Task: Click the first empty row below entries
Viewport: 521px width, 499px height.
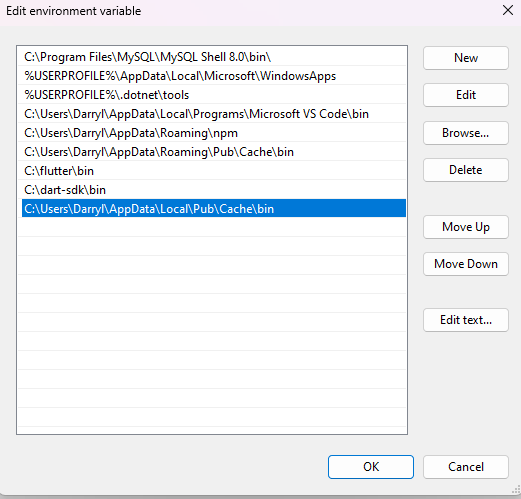Action: click(214, 227)
